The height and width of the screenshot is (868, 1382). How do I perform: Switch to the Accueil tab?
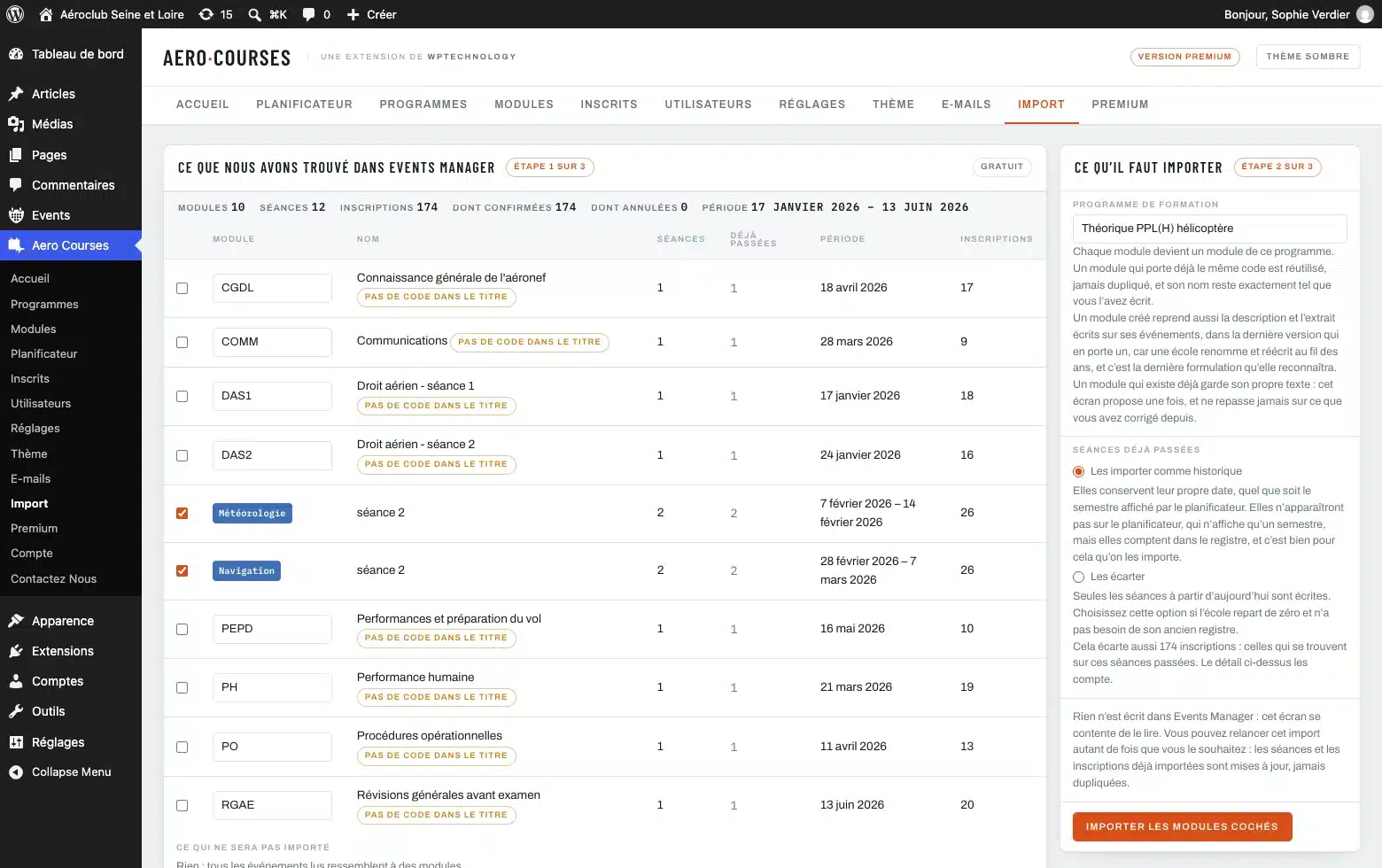[203, 105]
